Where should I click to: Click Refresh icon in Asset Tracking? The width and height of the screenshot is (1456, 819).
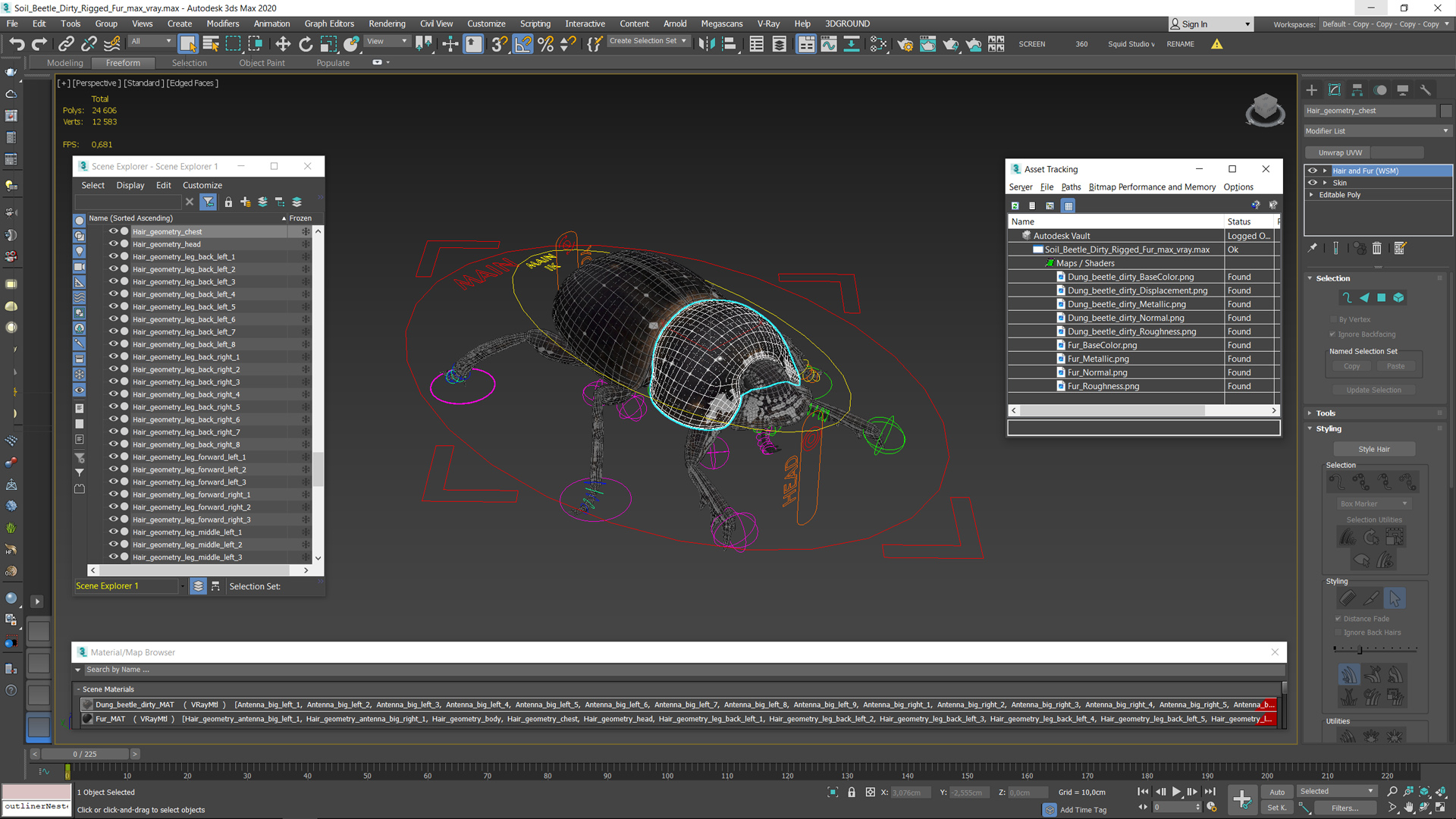[x=1015, y=206]
